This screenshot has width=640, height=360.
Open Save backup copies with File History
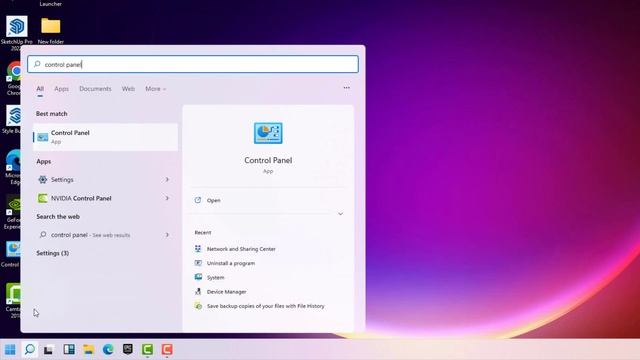(266, 306)
